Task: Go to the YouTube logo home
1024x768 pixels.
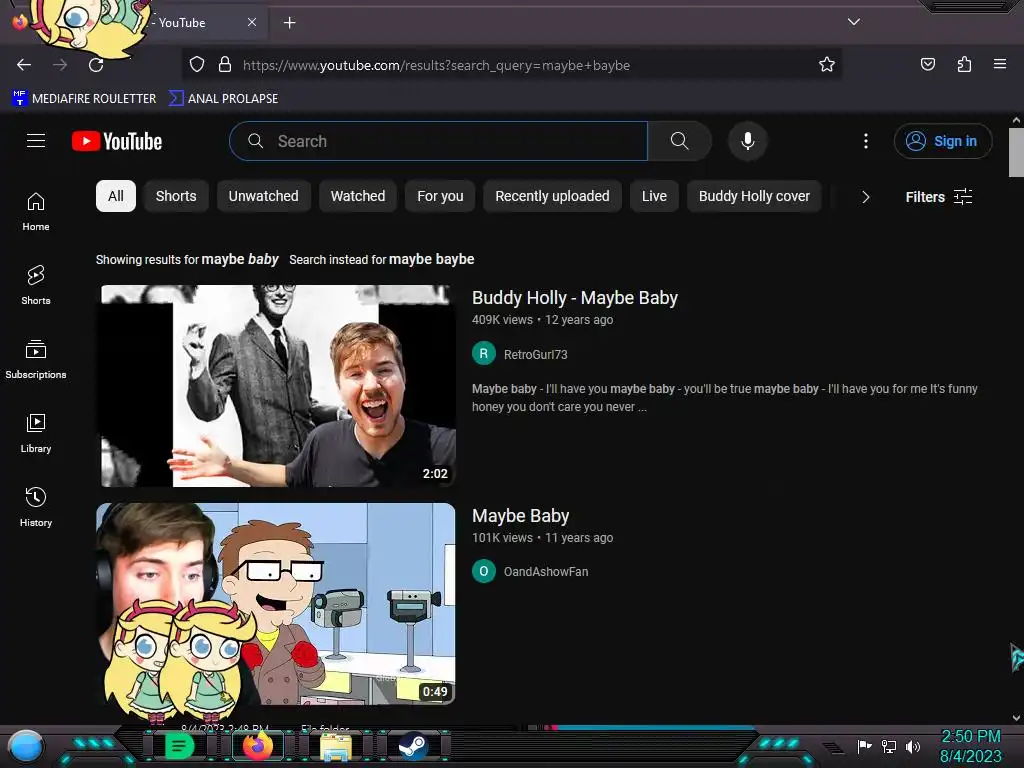Action: point(117,141)
